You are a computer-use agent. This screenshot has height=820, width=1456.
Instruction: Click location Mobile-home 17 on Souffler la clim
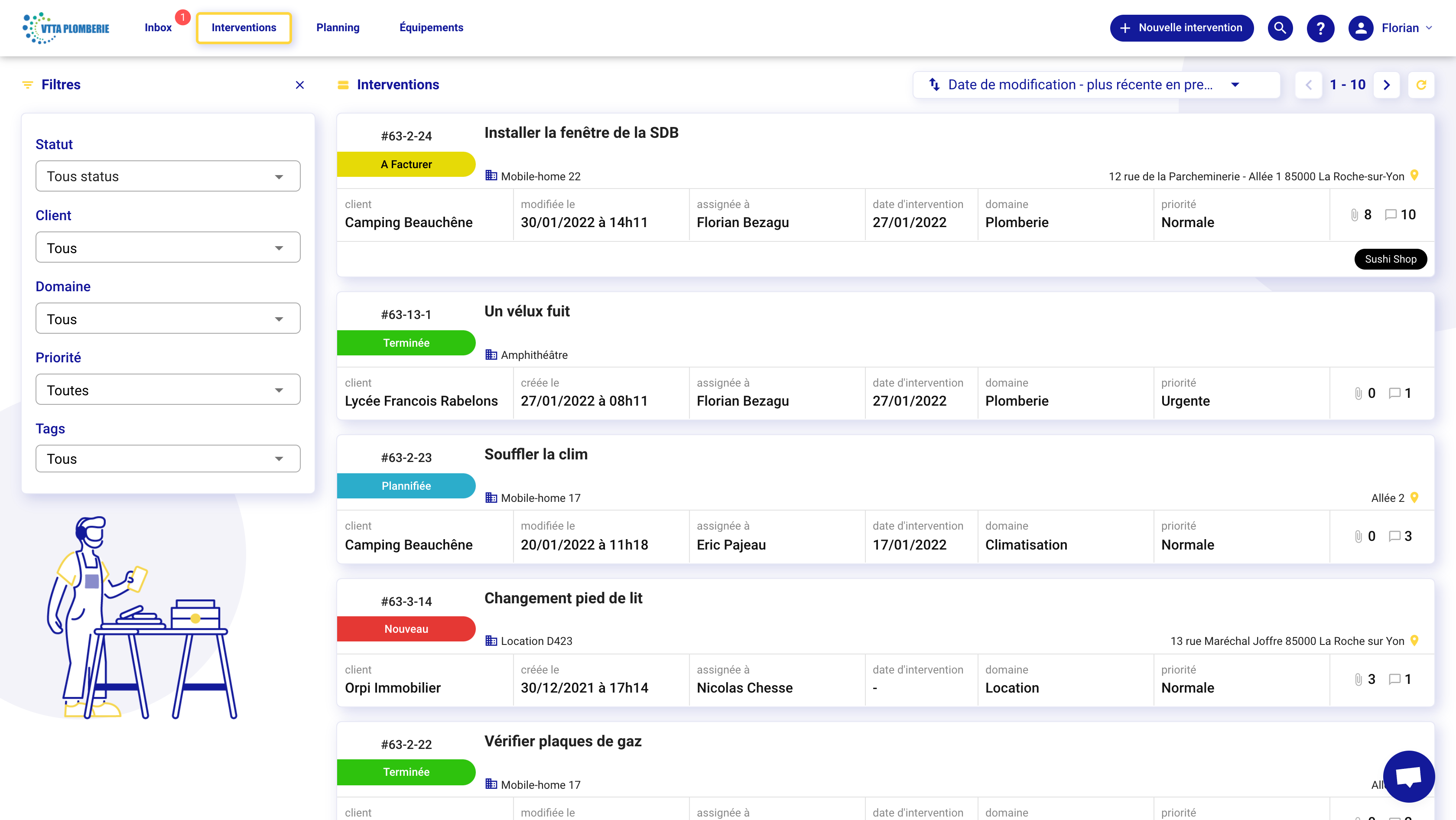pos(540,497)
